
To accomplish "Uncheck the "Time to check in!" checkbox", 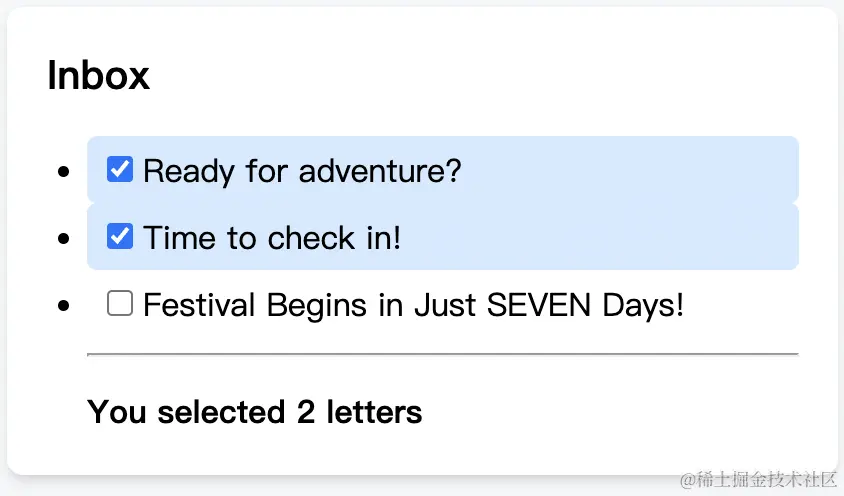I will coord(120,237).
